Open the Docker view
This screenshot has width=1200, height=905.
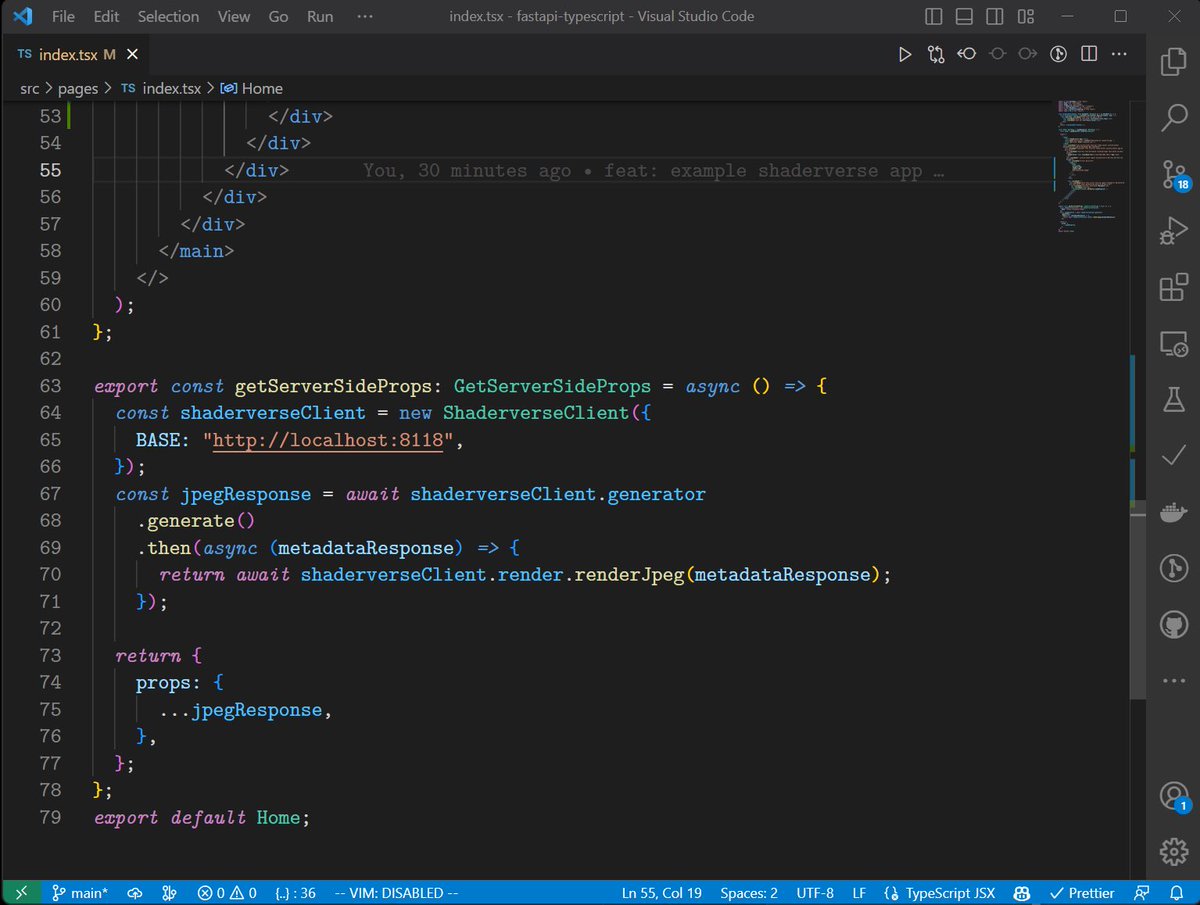(1173, 513)
